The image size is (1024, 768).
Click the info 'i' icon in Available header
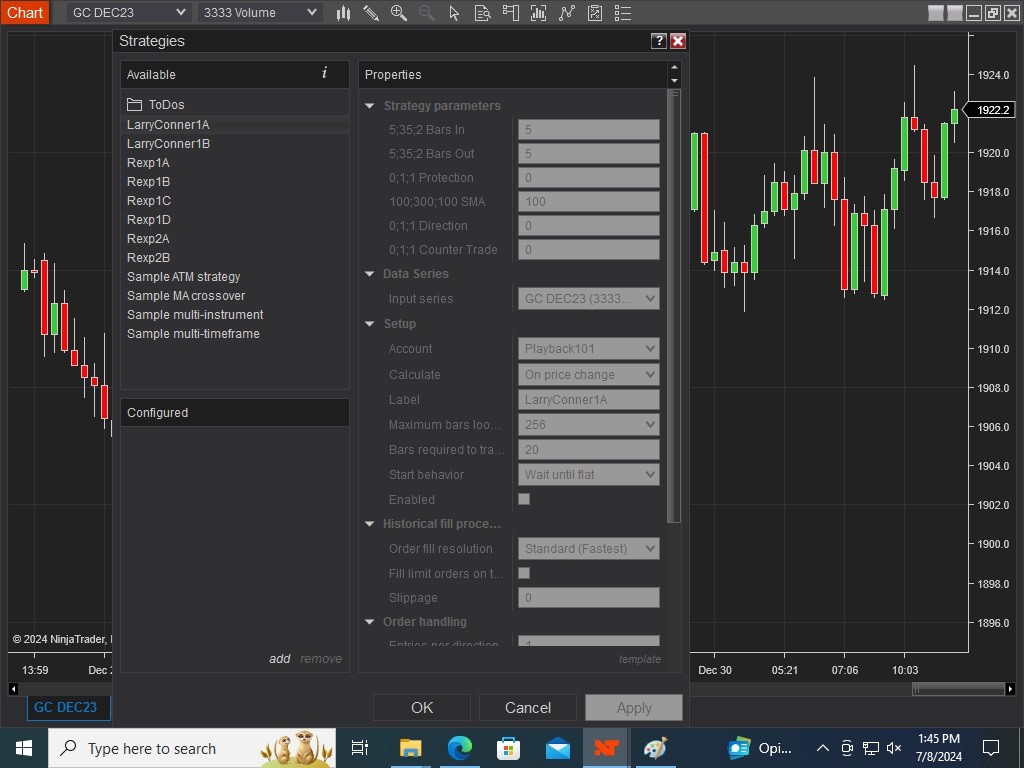[325, 73]
